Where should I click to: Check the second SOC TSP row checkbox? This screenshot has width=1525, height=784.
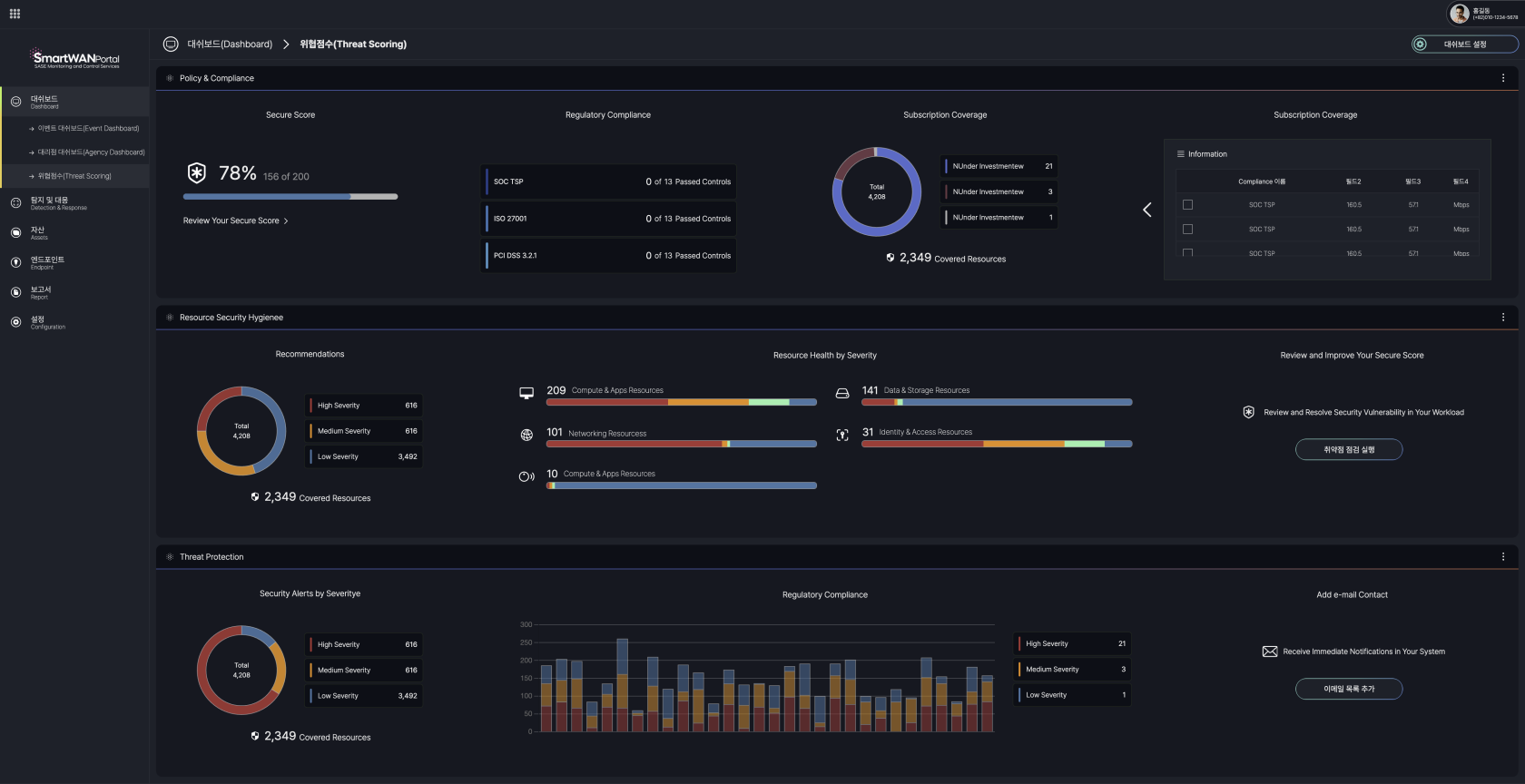(x=1187, y=230)
